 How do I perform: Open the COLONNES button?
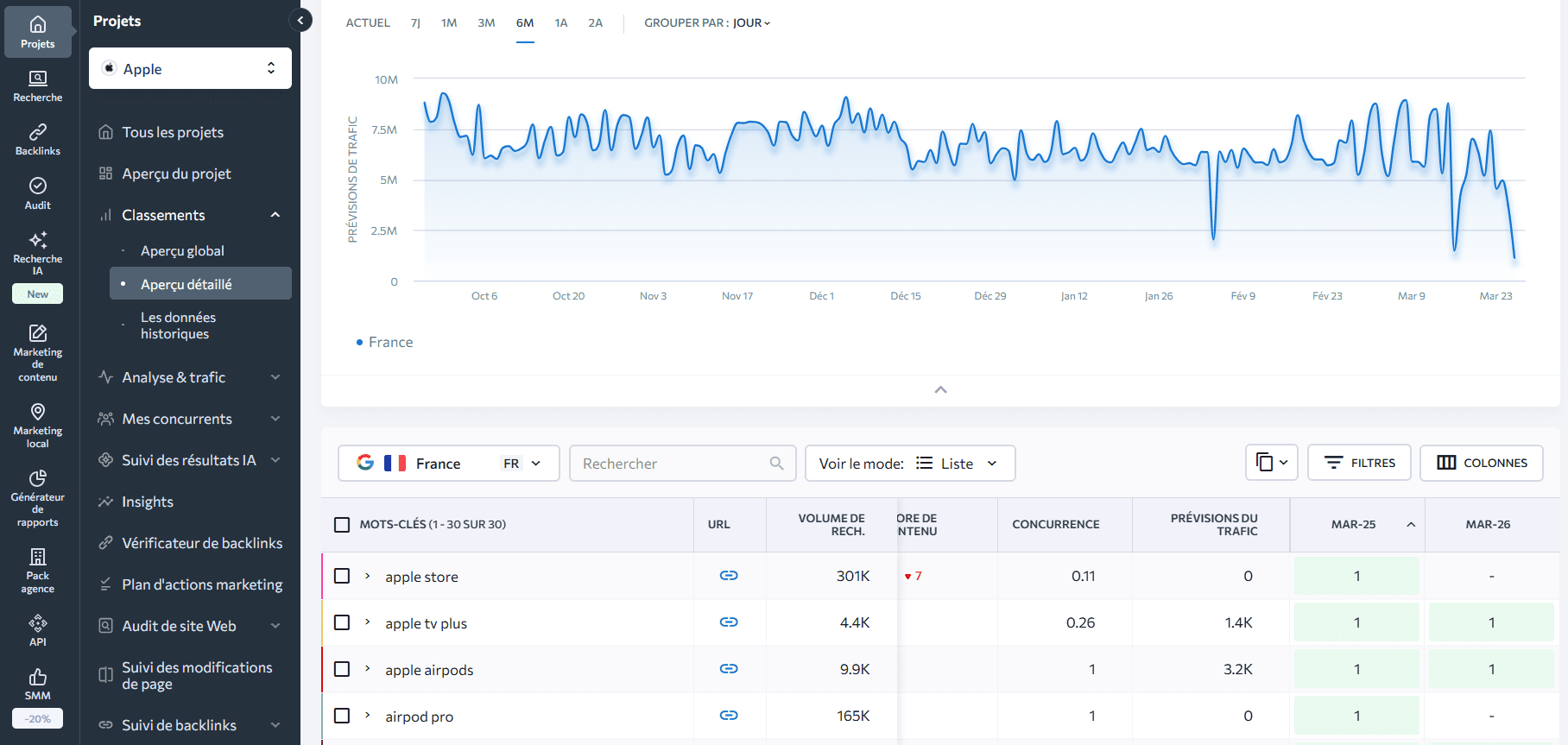point(1482,463)
